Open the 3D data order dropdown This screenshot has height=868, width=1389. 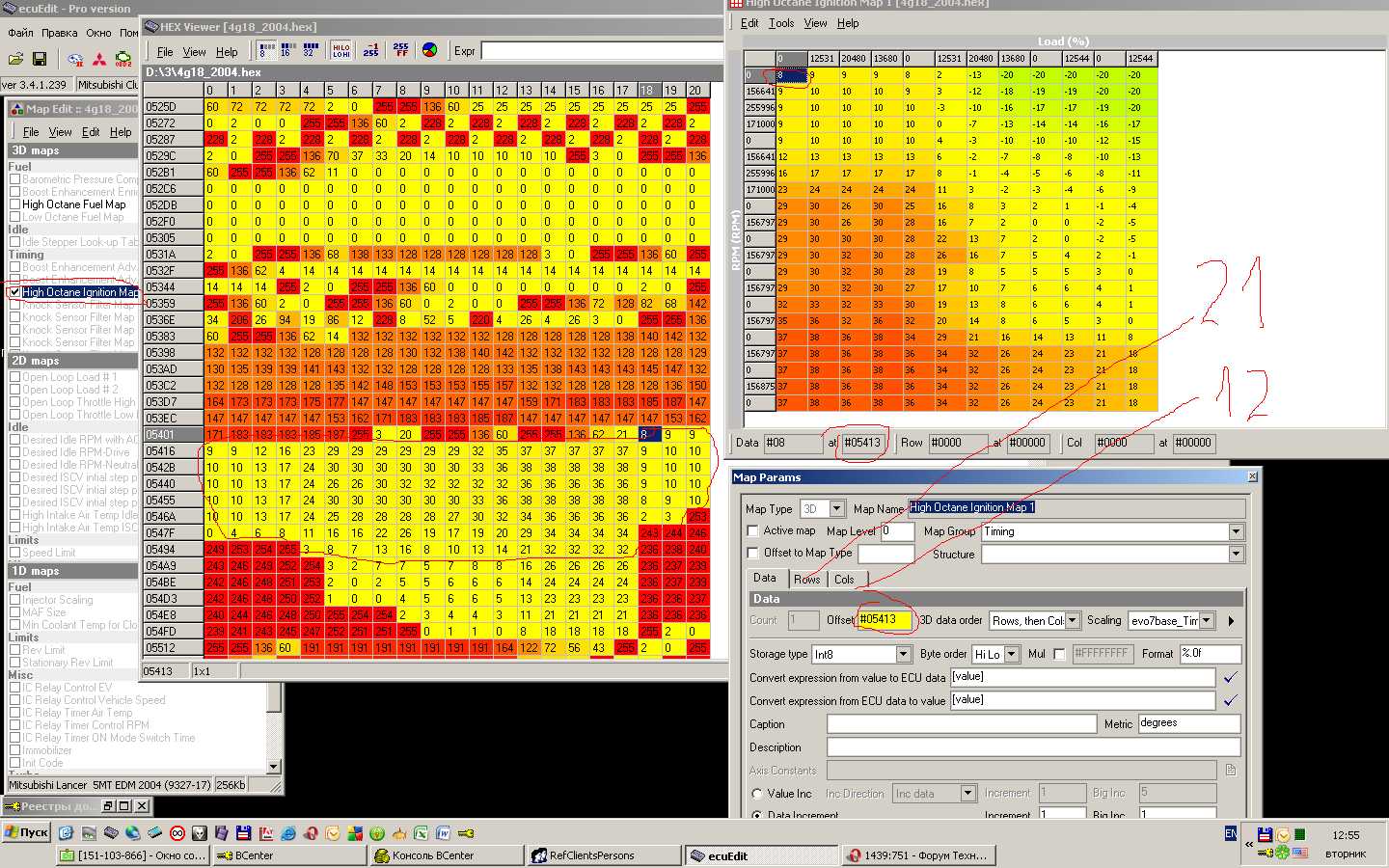point(1073,621)
